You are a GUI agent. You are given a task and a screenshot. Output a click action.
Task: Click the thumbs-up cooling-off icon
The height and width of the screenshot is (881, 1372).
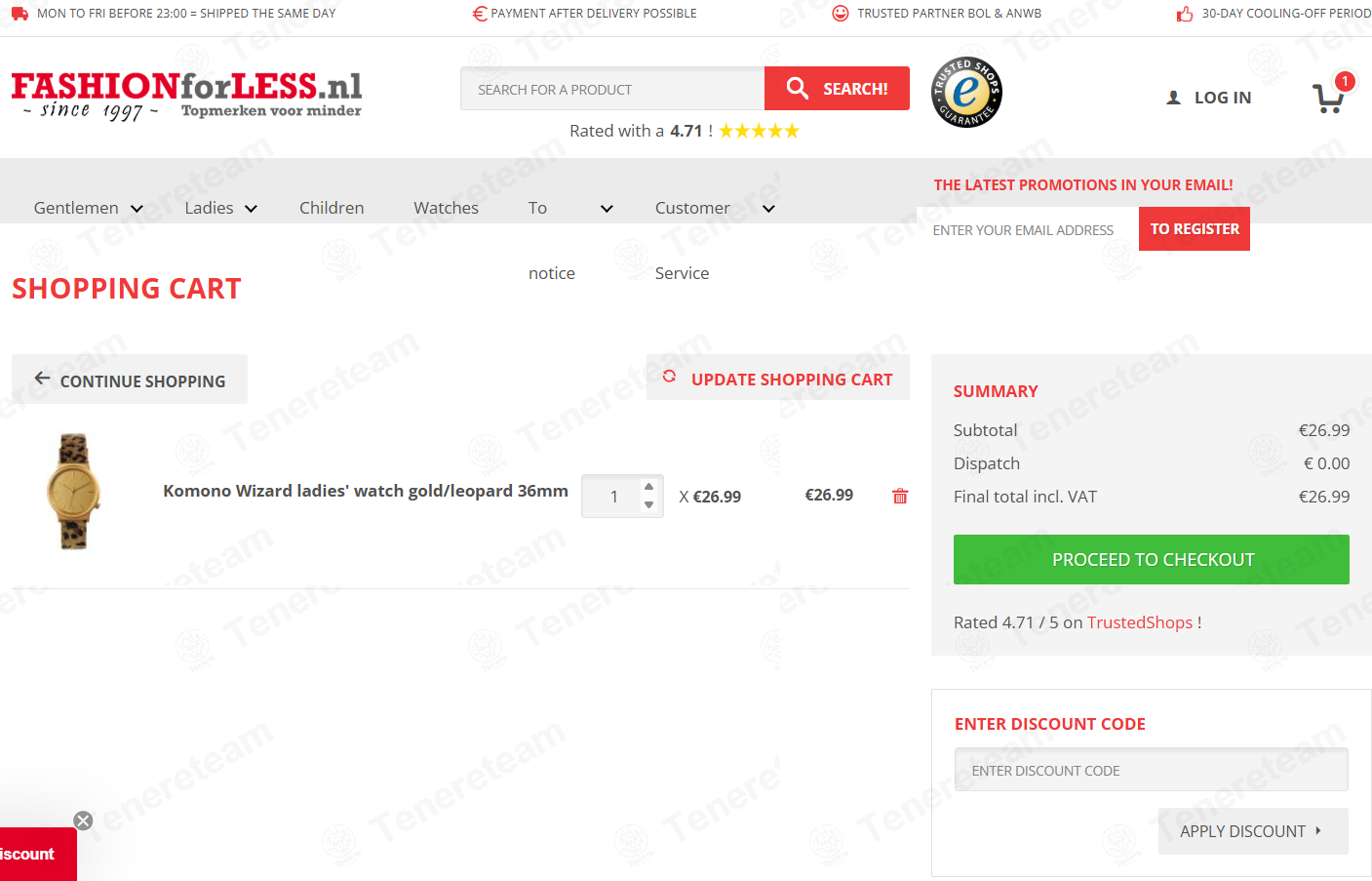click(x=1185, y=14)
